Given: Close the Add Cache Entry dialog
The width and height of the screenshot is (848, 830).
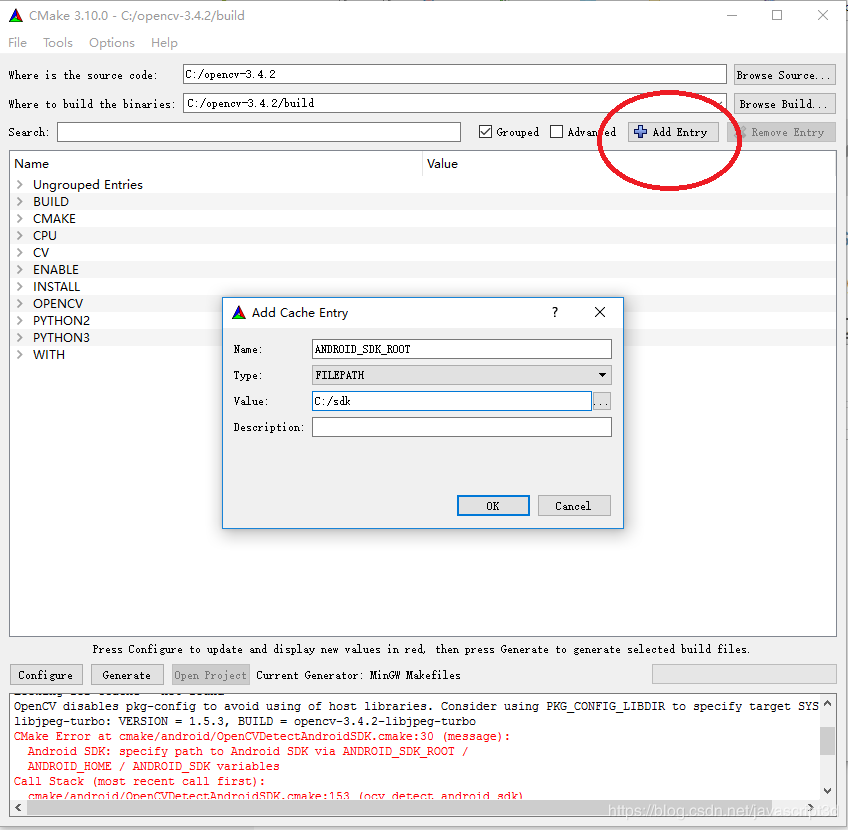Looking at the screenshot, I should [x=600, y=312].
